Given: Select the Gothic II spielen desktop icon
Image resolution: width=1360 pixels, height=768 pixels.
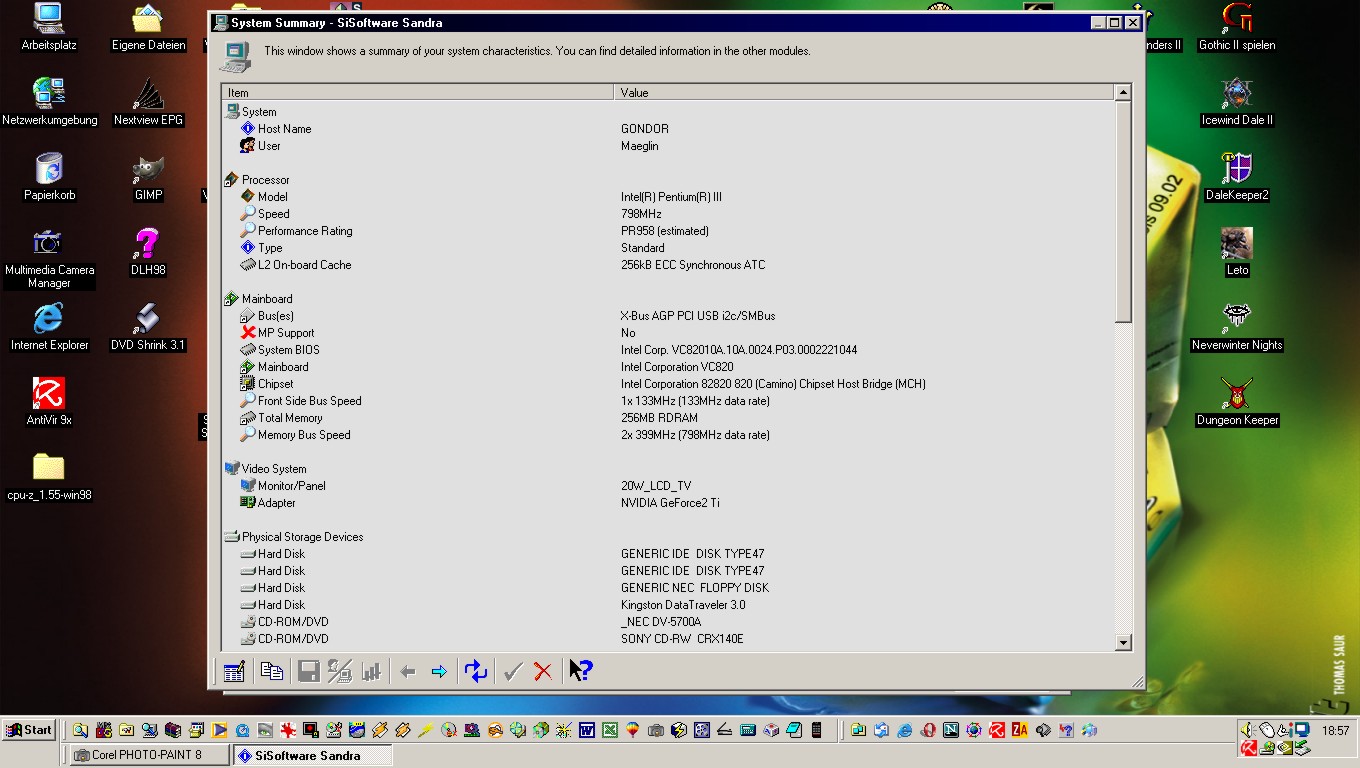Looking at the screenshot, I should (1237, 27).
